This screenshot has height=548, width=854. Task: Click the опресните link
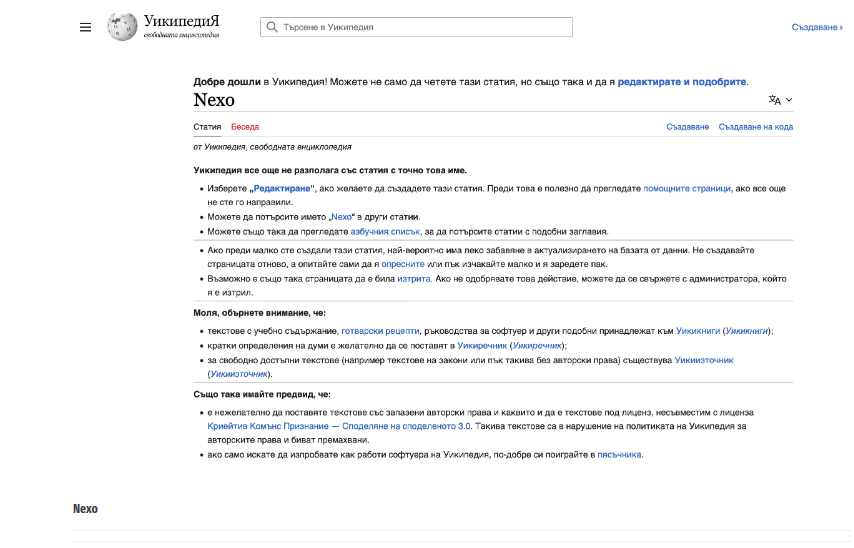(x=402, y=264)
